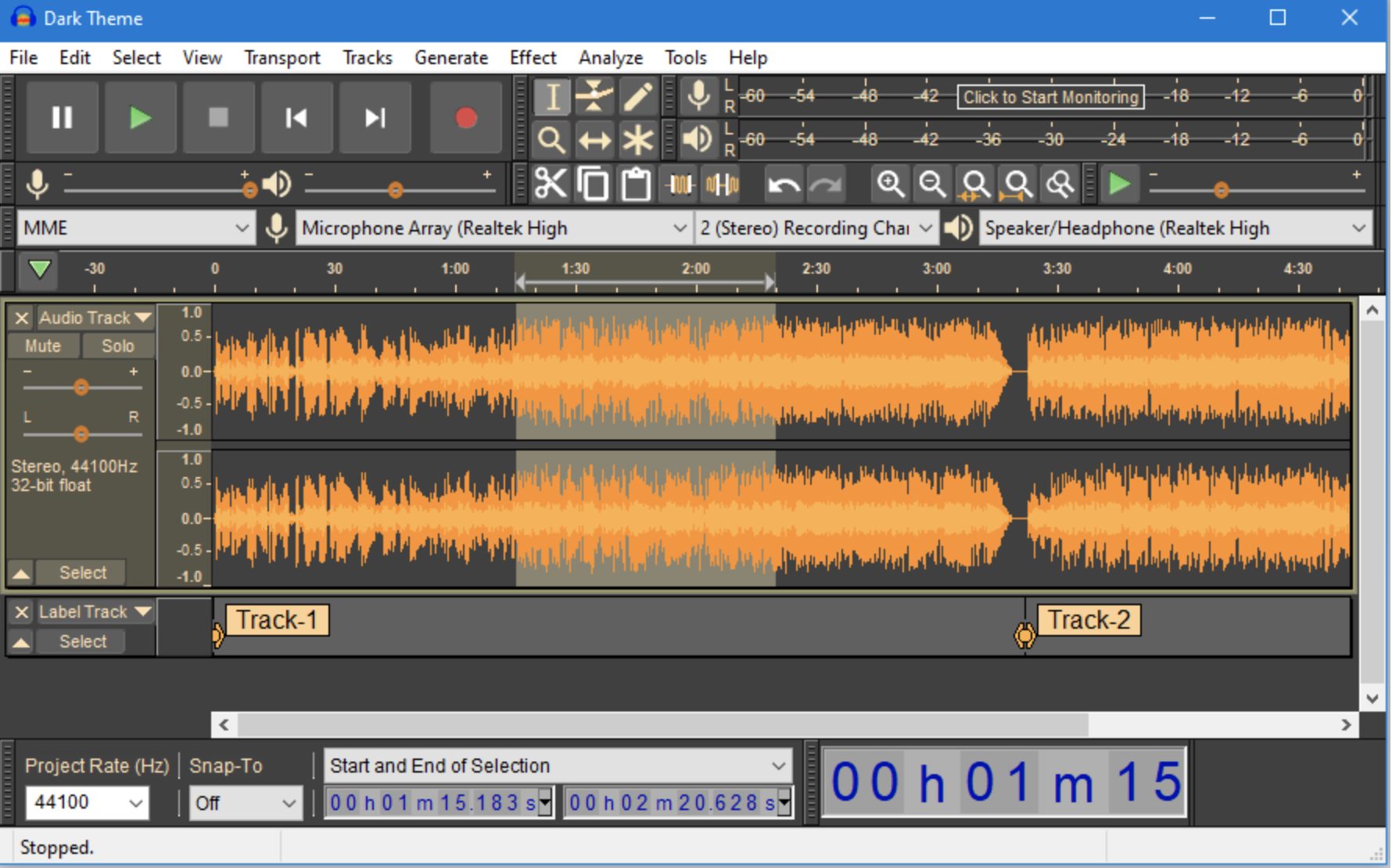Click the Play-at-Speed slider handle

1222,190
